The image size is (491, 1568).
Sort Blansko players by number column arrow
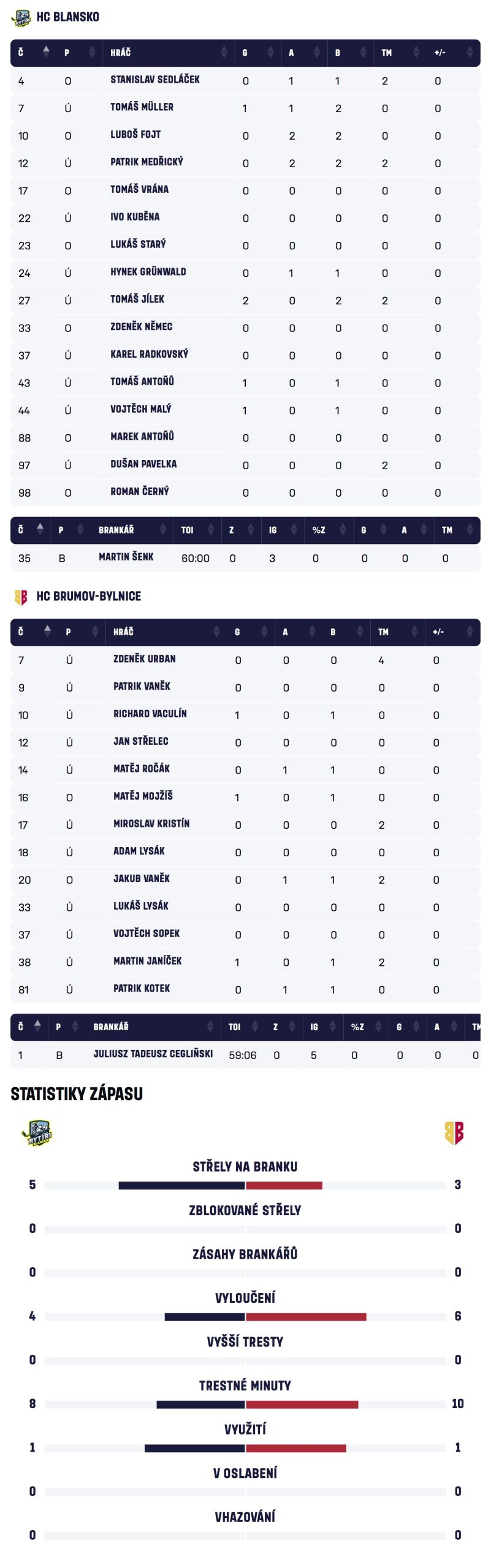click(46, 53)
